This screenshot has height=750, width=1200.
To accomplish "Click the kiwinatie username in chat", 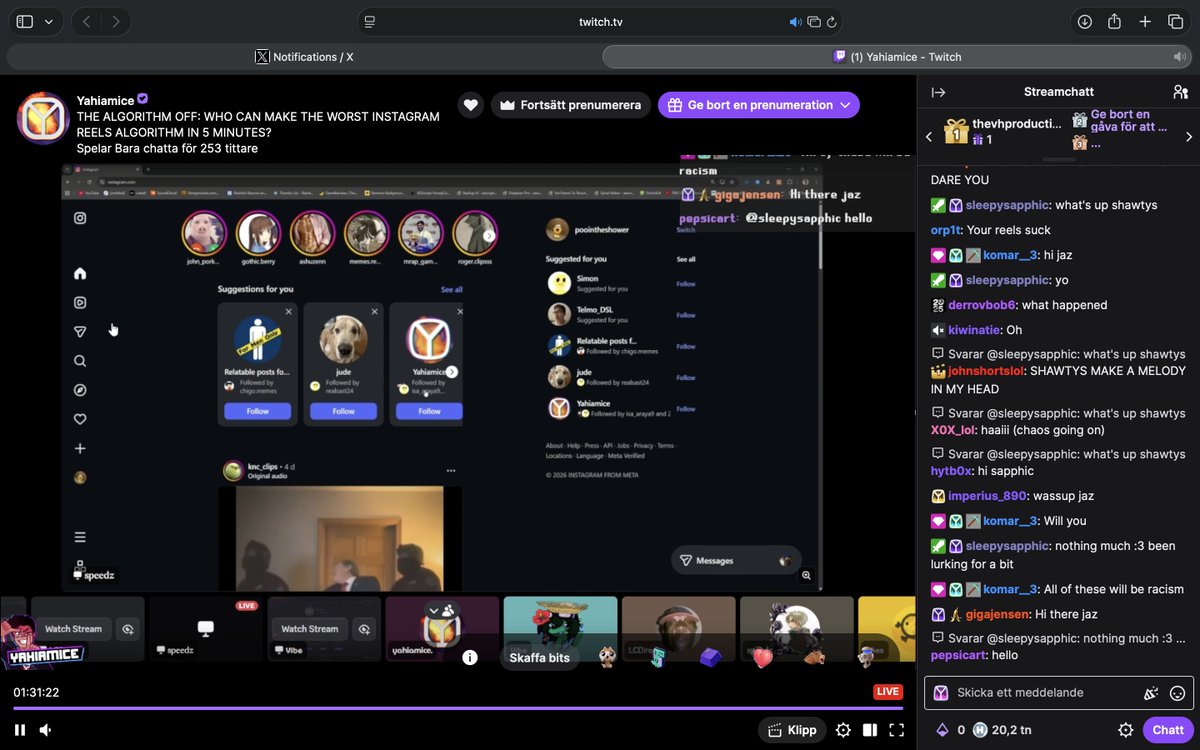I will (975, 330).
